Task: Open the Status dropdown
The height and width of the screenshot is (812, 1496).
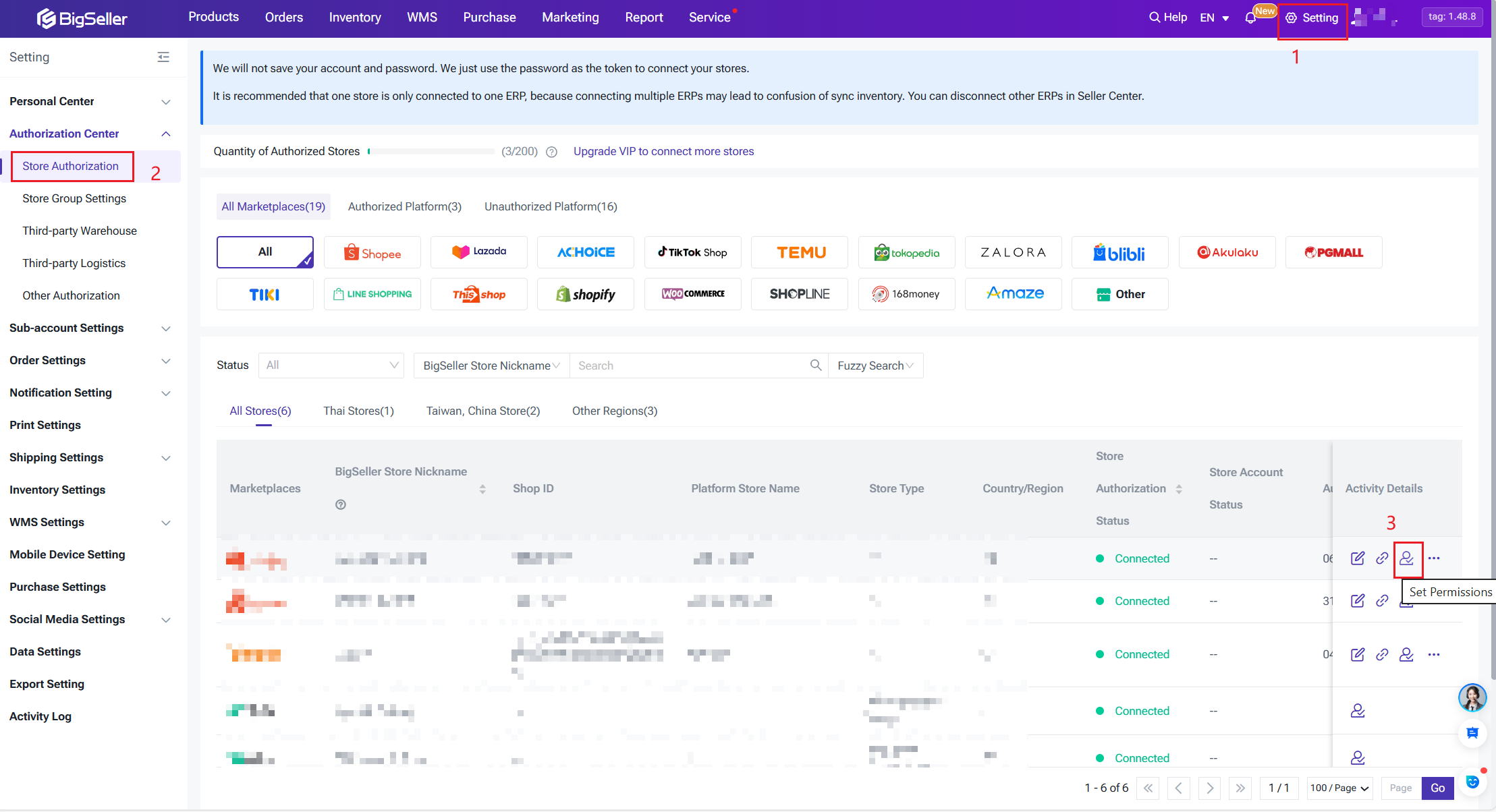Action: point(331,365)
